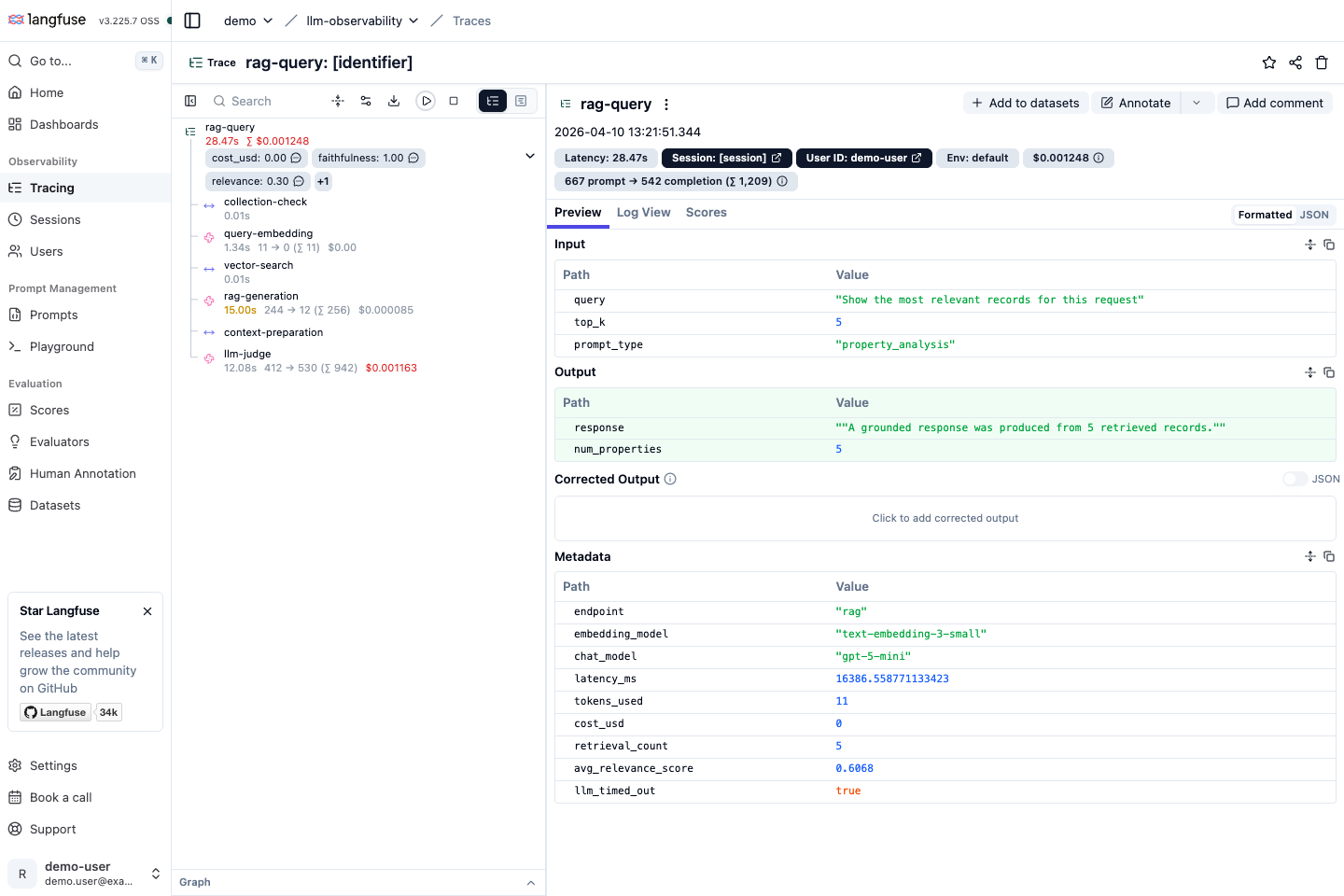Image resolution: width=1344 pixels, height=896 pixels.
Task: Expand the rag-query scores chevron
Action: point(530,156)
